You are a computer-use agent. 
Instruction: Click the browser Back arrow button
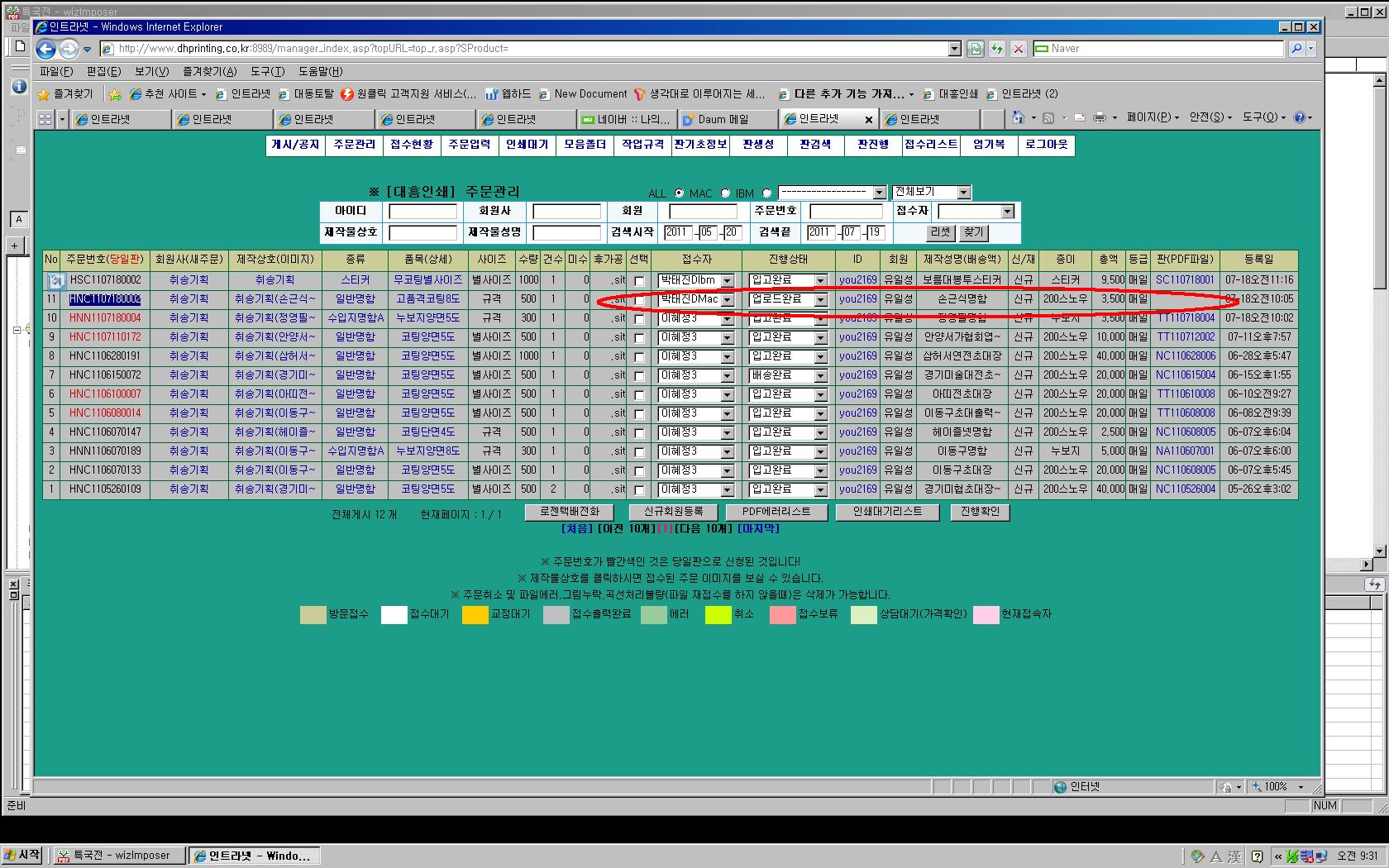click(46, 49)
